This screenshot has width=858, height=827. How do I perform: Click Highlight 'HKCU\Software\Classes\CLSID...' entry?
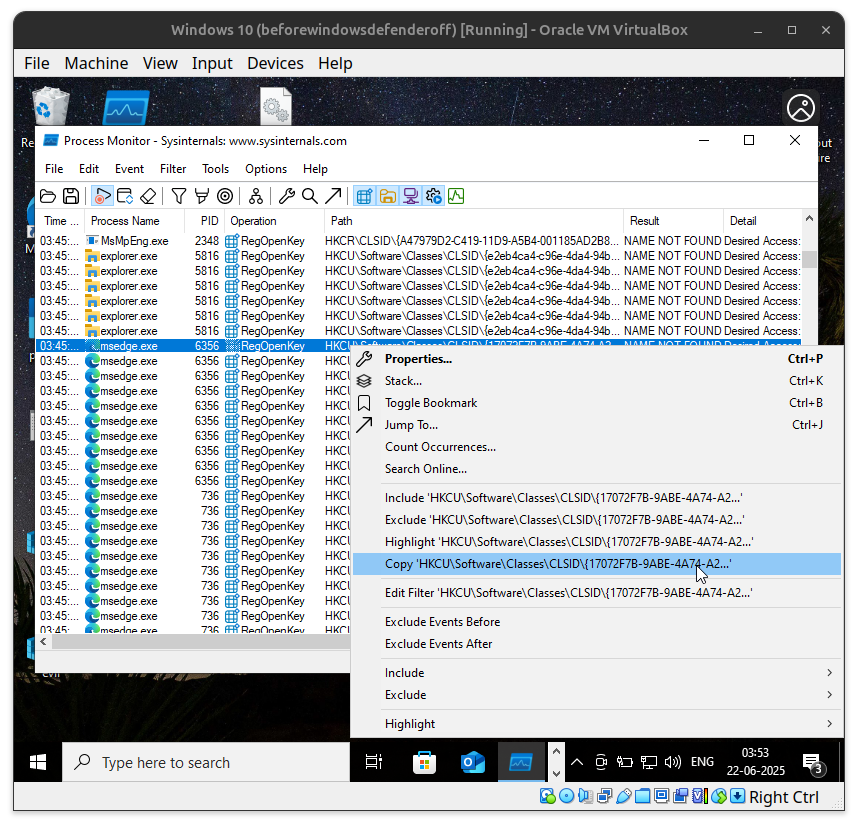[x=596, y=542]
